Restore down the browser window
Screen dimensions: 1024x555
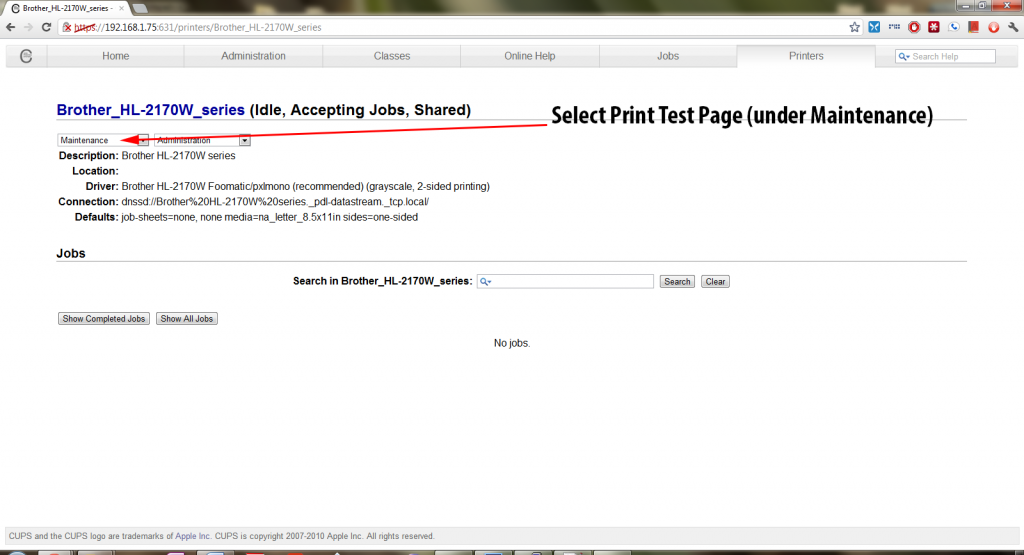coord(982,5)
